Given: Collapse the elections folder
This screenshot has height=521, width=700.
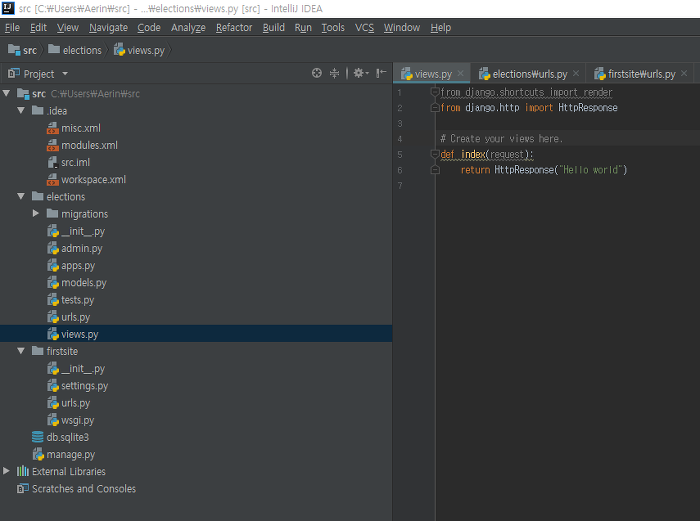Looking at the screenshot, I should click(x=21, y=196).
